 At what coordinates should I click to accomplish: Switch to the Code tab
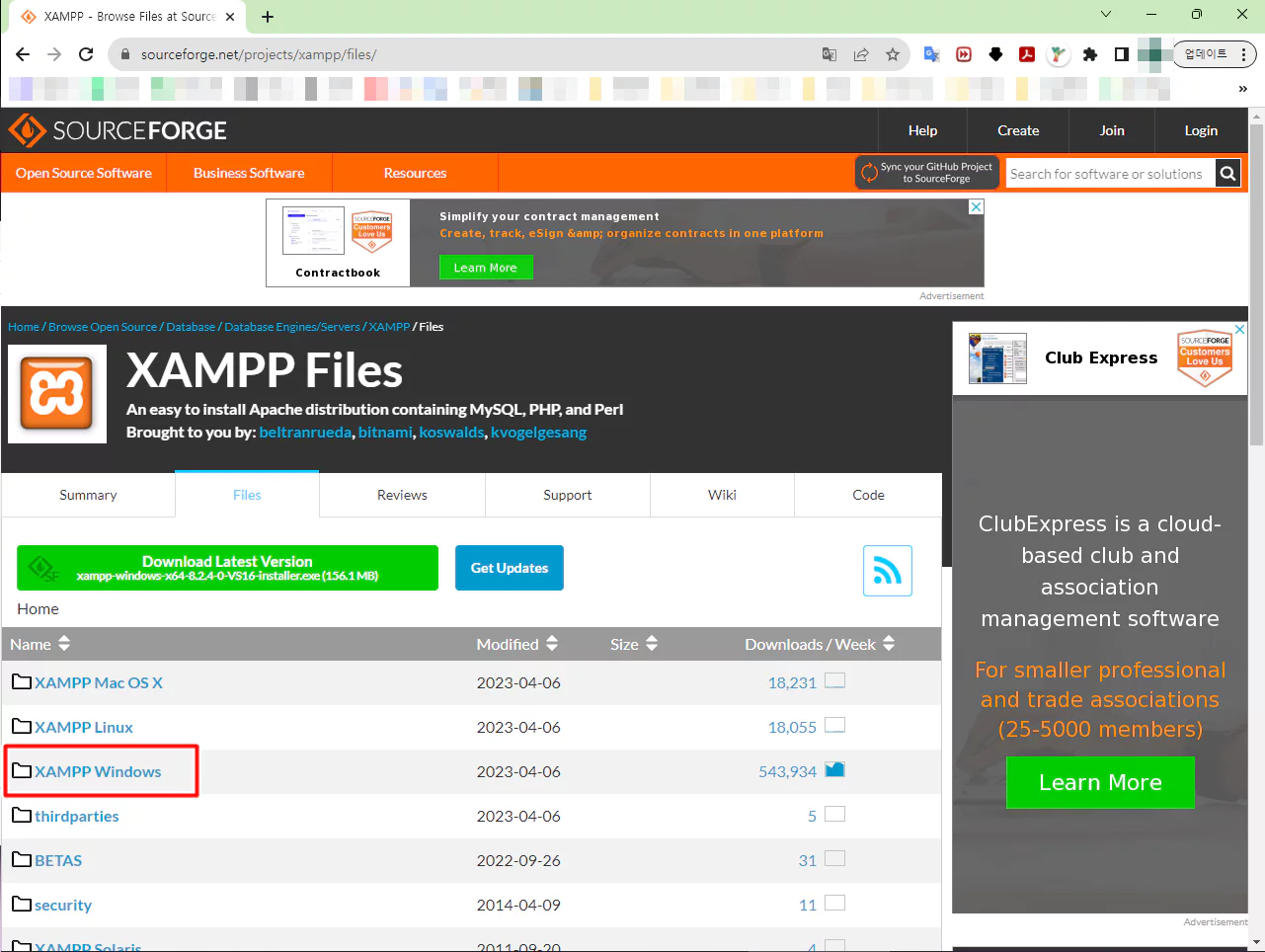(868, 495)
